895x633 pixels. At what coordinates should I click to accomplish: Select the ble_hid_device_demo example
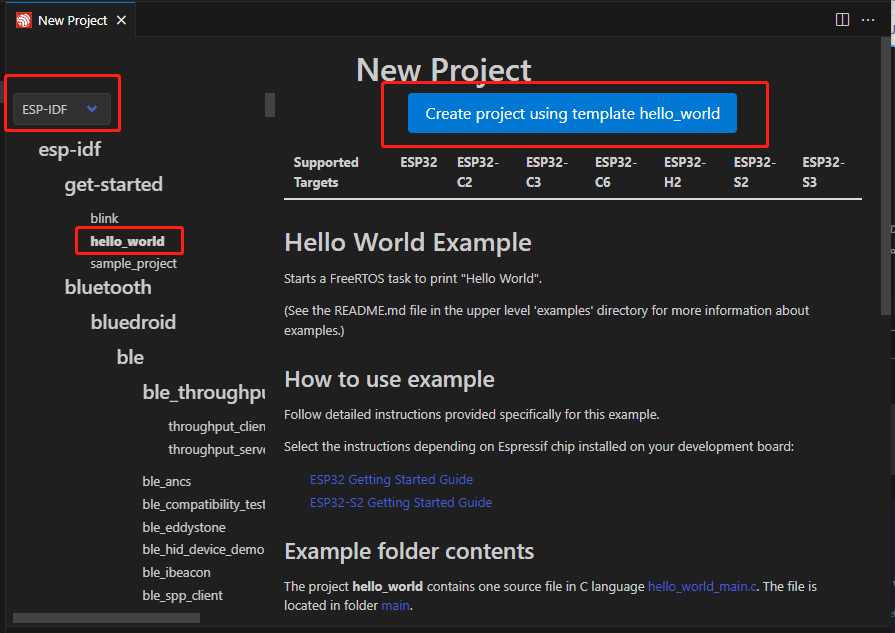(203, 549)
